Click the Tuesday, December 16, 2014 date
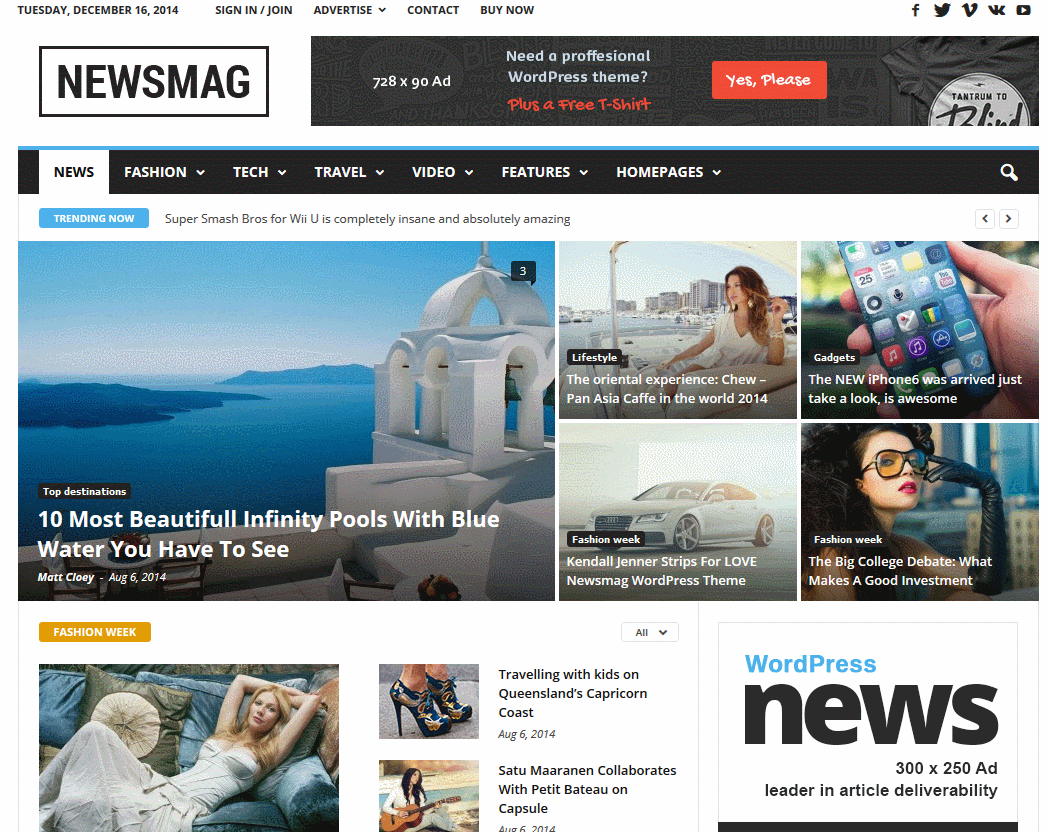 [x=98, y=10]
